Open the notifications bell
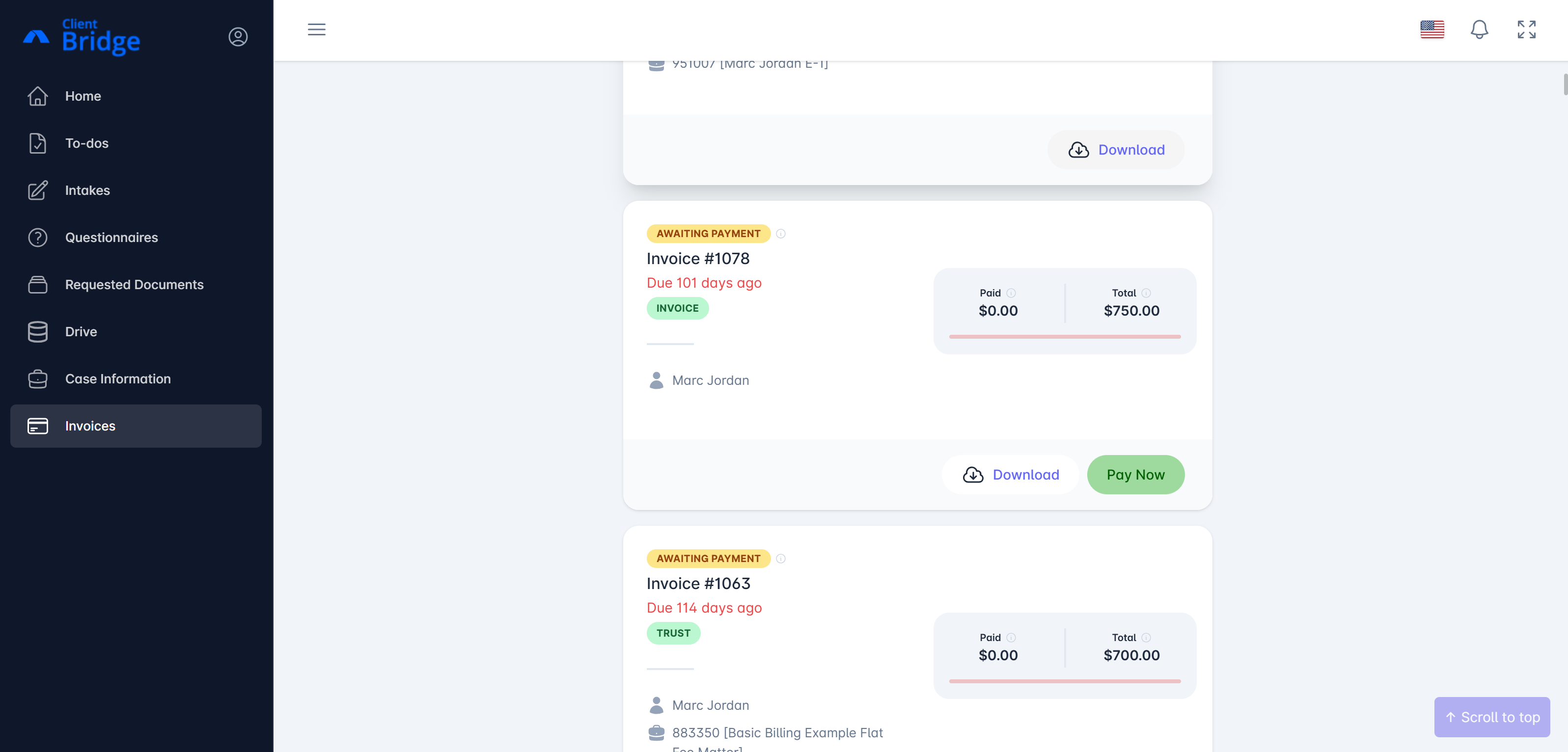This screenshot has width=1568, height=752. click(x=1479, y=29)
